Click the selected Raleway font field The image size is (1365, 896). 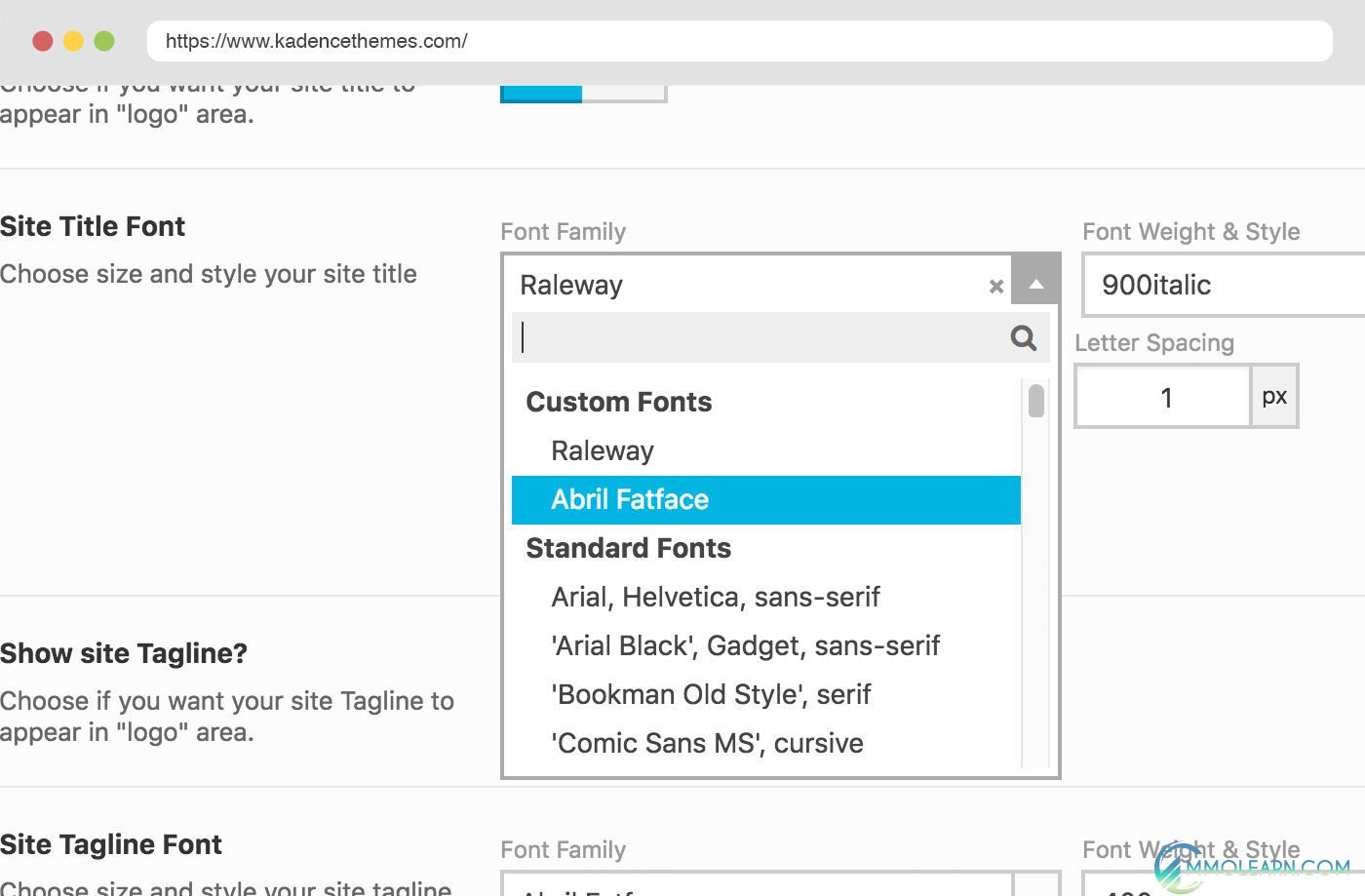[757, 285]
